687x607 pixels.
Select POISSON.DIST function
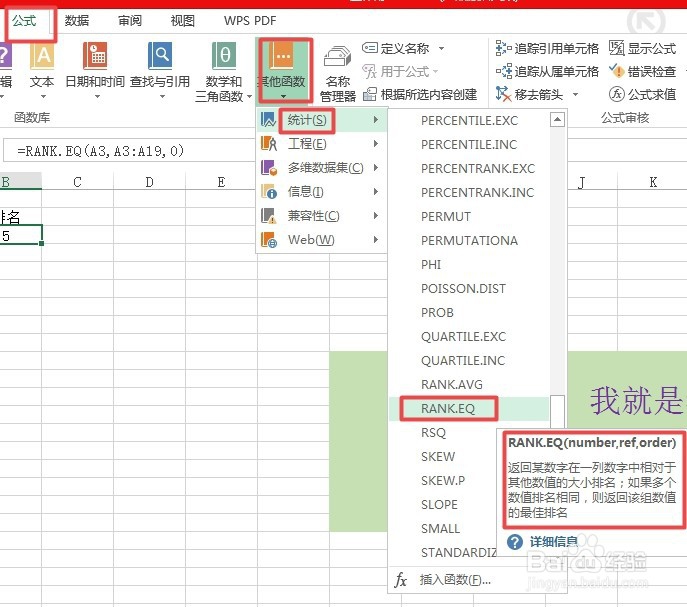tap(469, 288)
